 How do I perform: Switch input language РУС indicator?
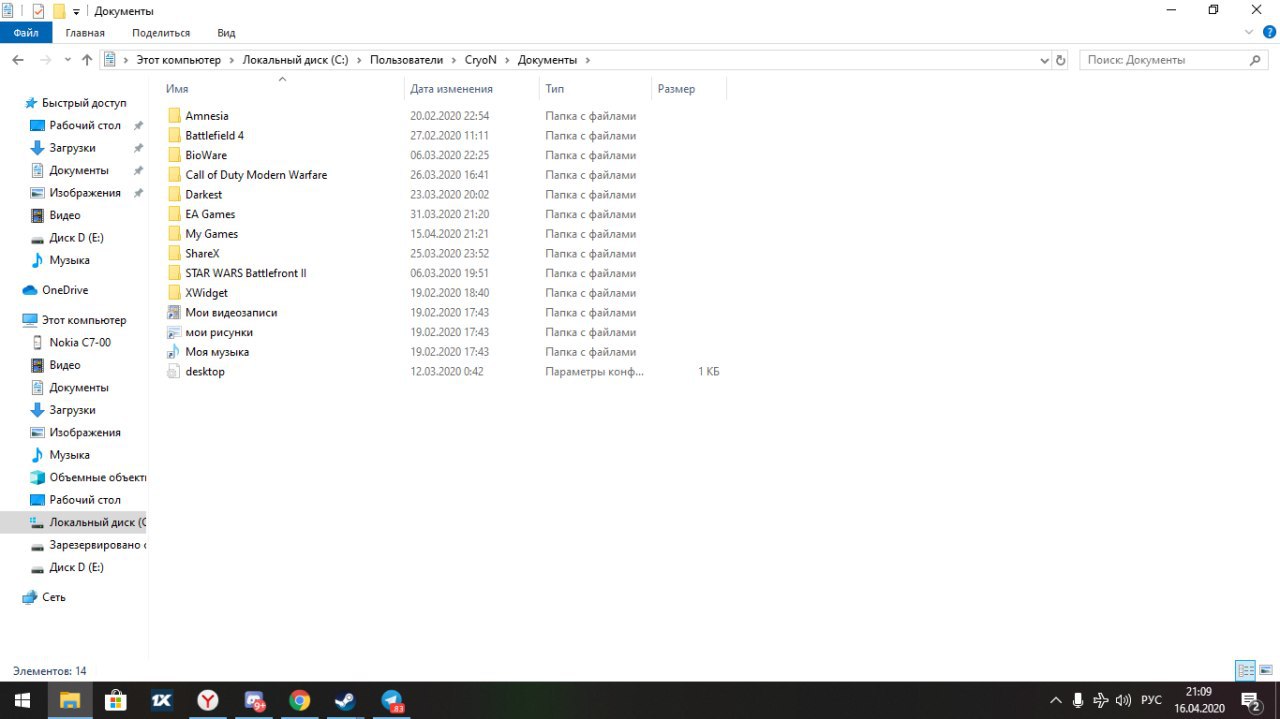pos(1152,700)
